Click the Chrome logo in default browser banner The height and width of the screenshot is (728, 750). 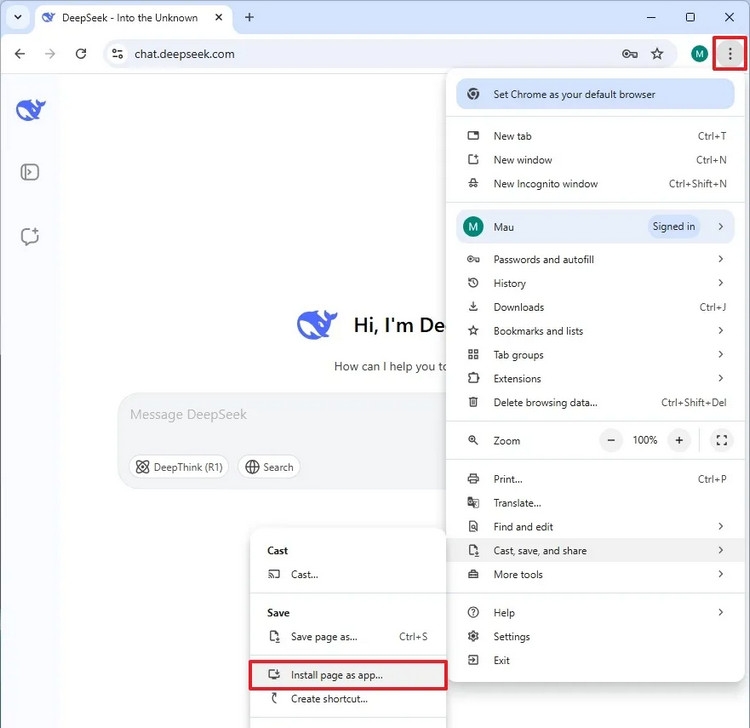pos(473,94)
